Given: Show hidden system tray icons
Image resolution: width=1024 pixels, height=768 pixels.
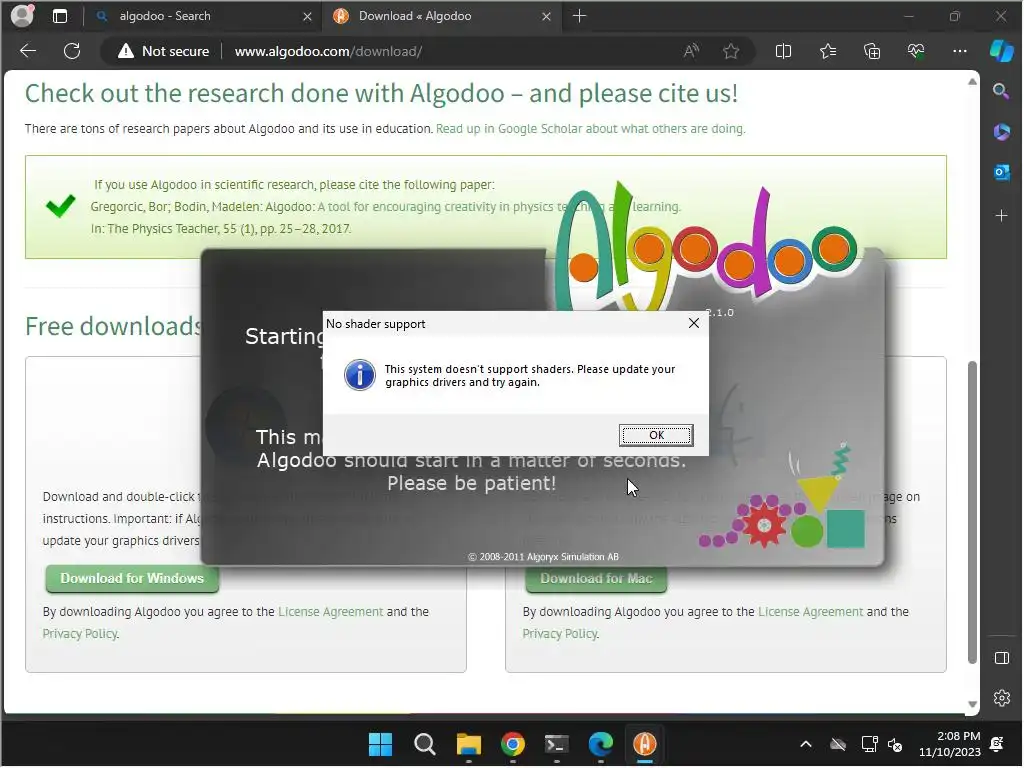Looking at the screenshot, I should pos(806,744).
